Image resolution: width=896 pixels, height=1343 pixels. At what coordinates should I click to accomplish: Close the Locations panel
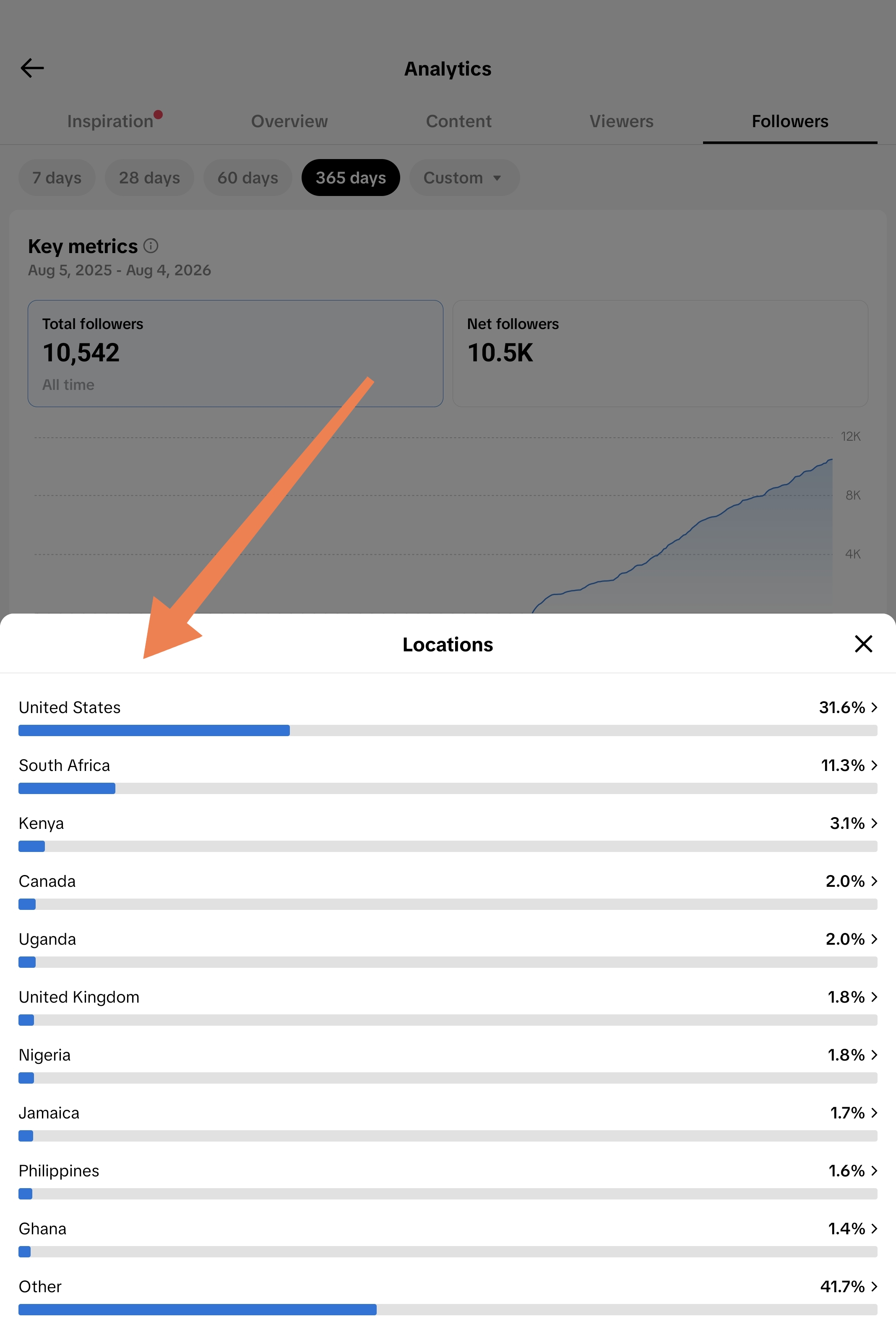point(863,644)
